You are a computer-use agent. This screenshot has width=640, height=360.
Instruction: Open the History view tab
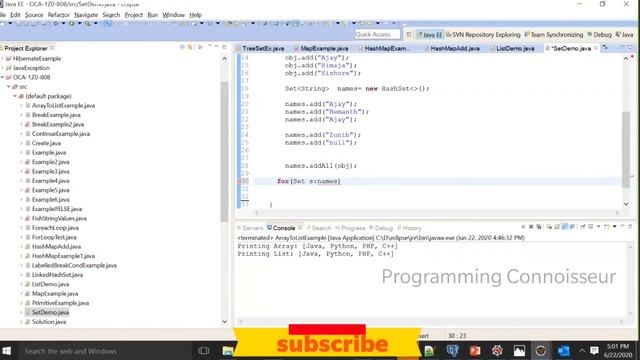[409, 228]
